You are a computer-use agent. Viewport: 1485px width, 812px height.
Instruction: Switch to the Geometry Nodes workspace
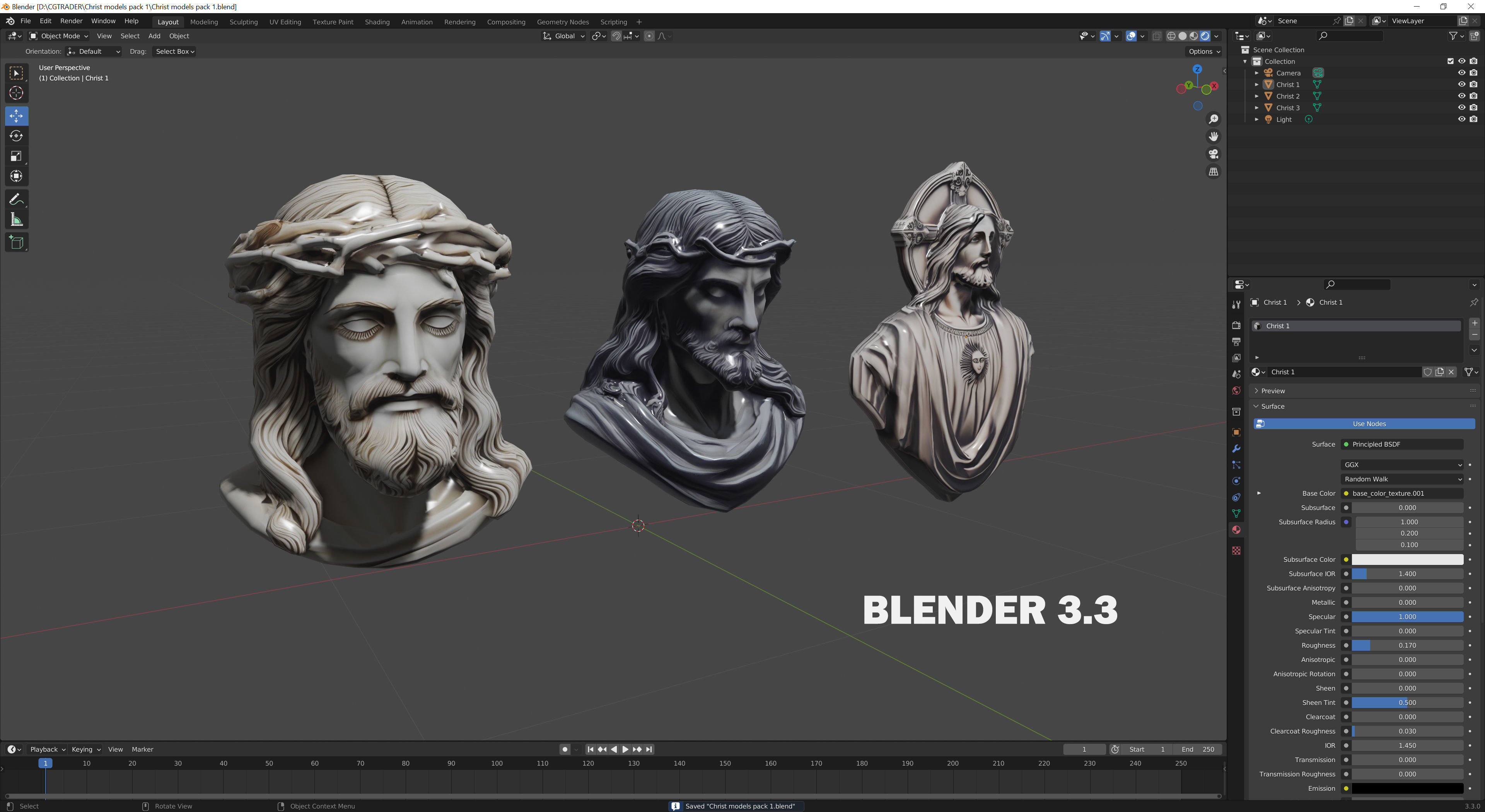pos(563,22)
